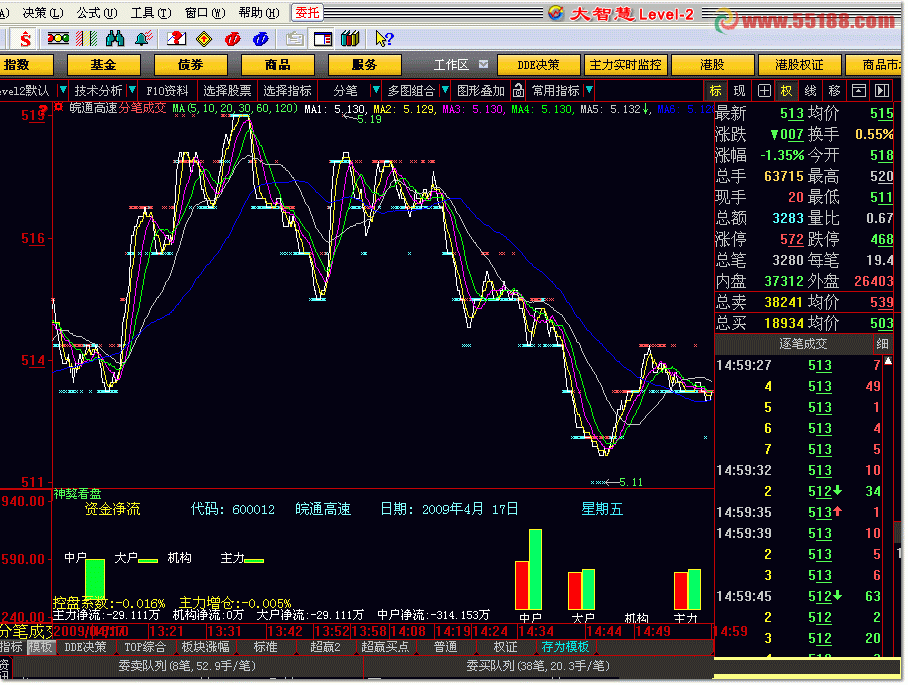The height and width of the screenshot is (685, 908).
Task: Click the 选择指标 toolbar item
Action: [287, 91]
